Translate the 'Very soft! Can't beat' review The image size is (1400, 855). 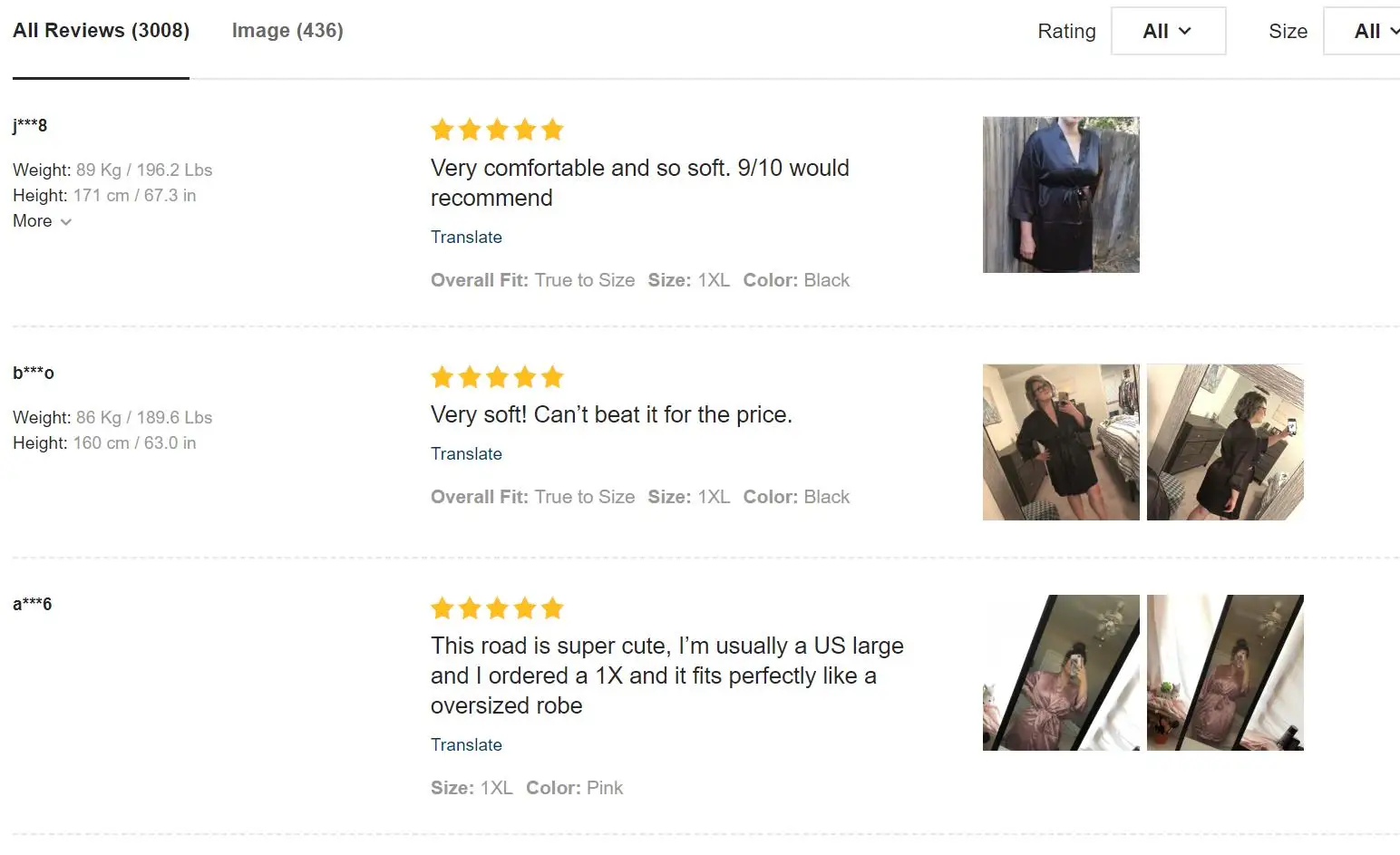pos(466,454)
